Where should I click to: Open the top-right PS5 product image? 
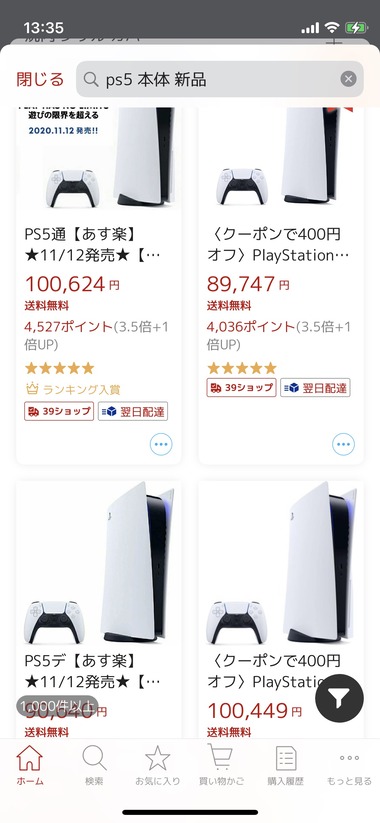tap(281, 156)
